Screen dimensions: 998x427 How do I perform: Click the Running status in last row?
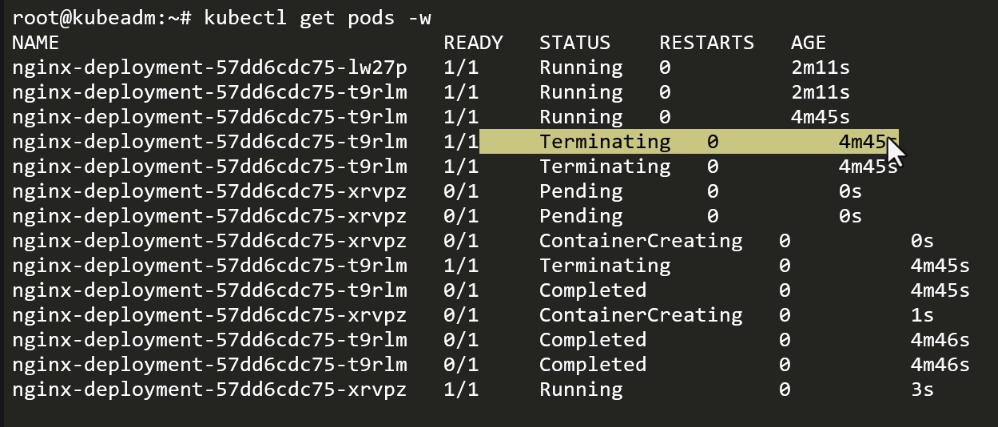point(580,389)
